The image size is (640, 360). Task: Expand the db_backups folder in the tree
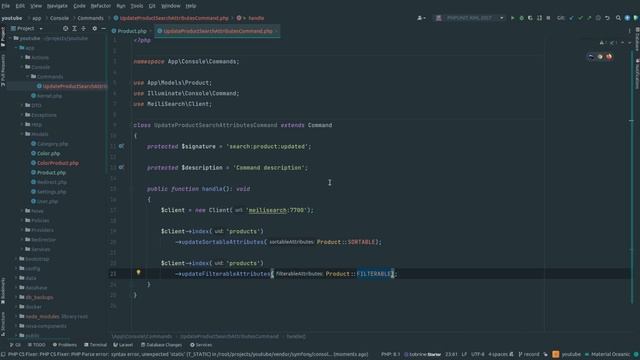pos(16,297)
